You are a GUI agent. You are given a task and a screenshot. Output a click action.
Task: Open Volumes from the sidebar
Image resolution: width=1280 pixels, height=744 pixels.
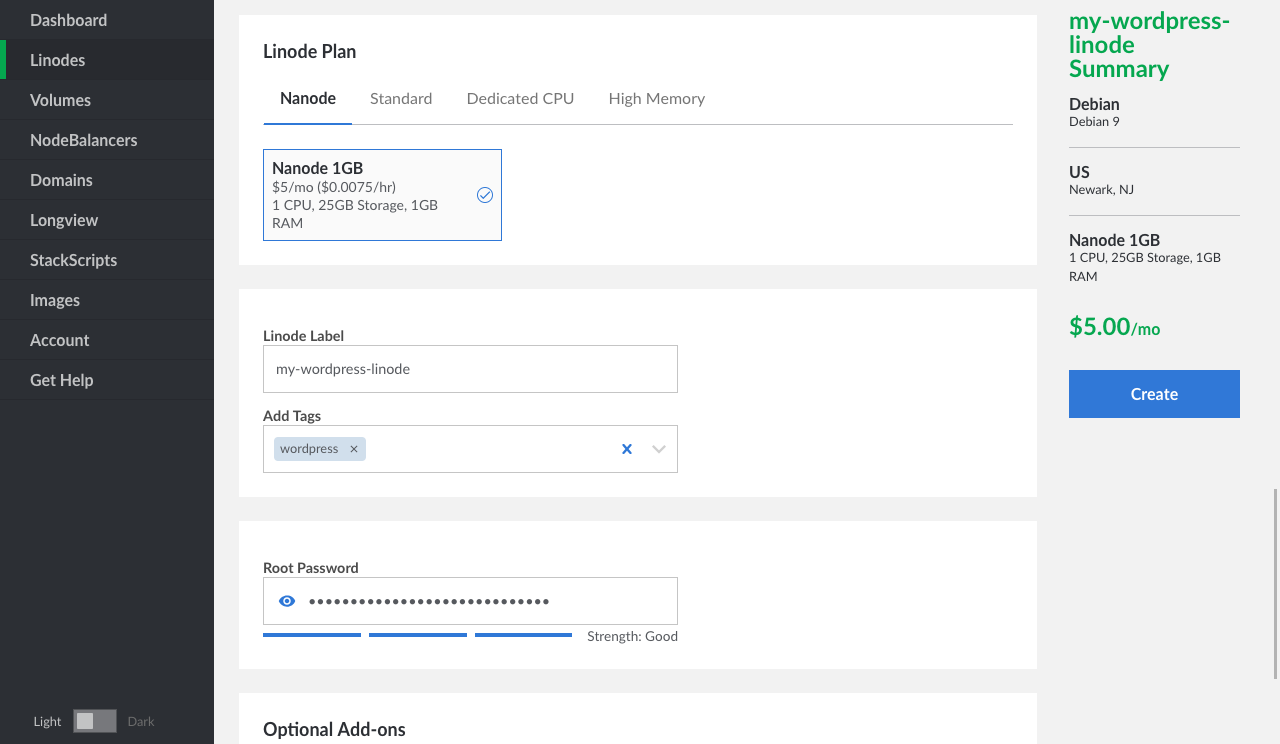point(60,100)
